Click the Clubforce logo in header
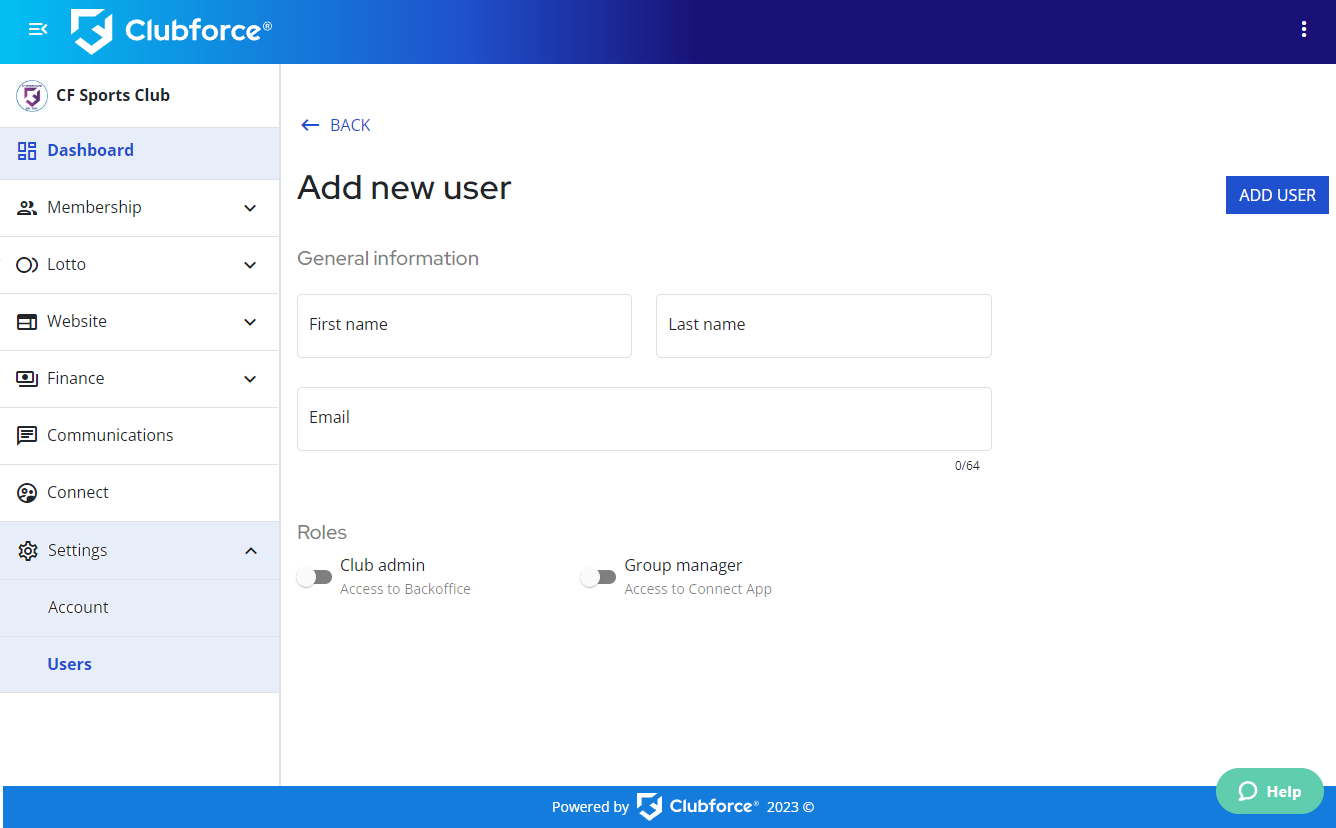The height and width of the screenshot is (828, 1336). tap(171, 31)
